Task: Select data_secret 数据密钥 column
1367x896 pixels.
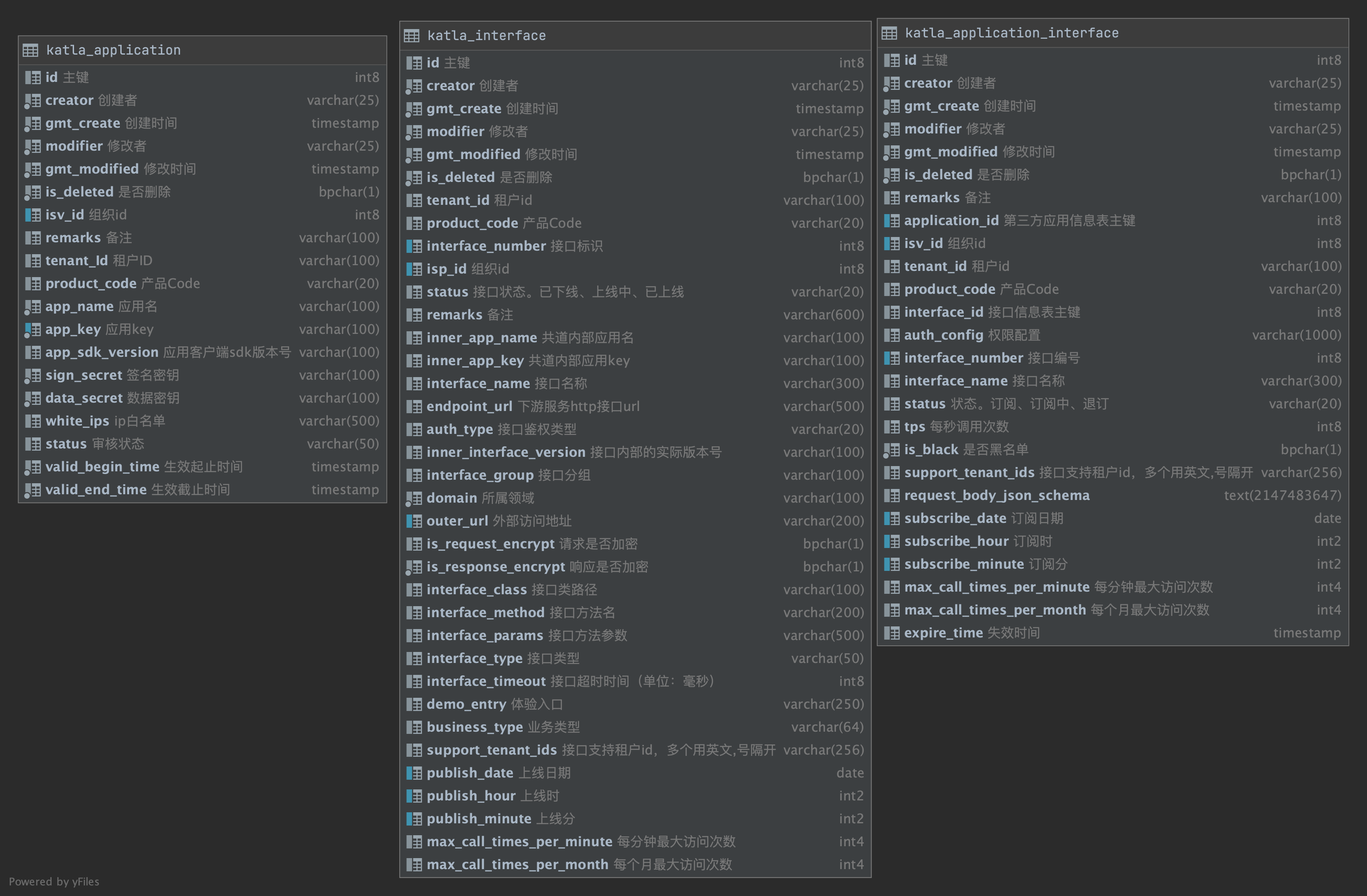Action: click(x=202, y=398)
